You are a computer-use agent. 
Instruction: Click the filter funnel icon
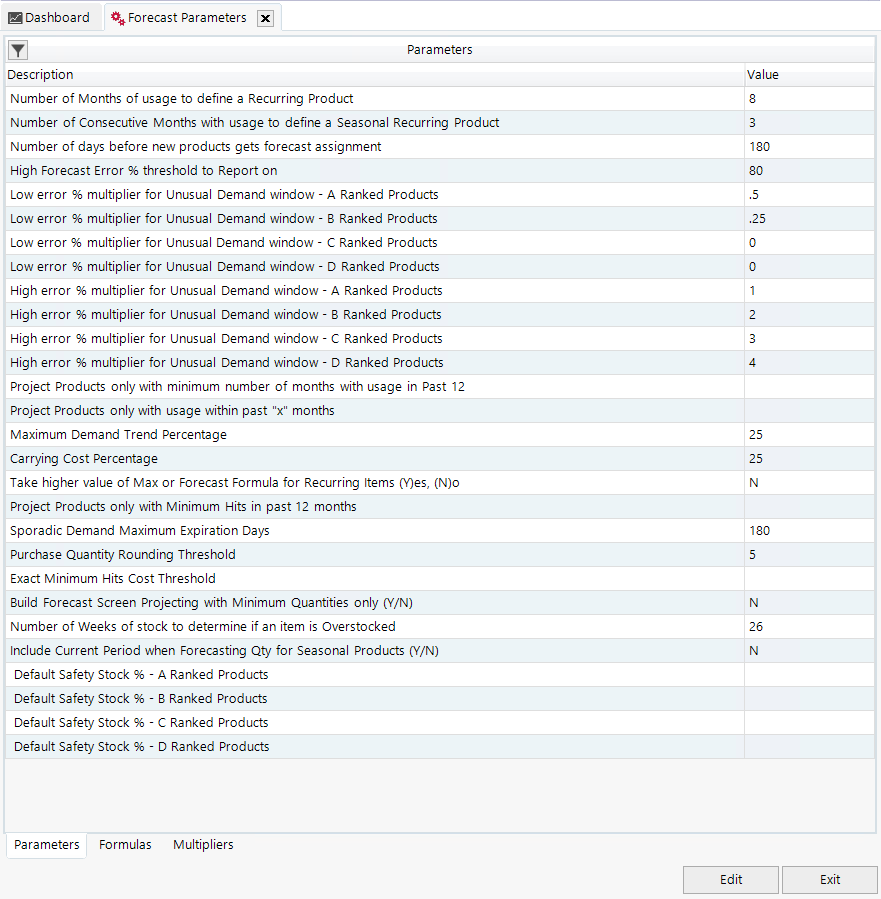18,50
